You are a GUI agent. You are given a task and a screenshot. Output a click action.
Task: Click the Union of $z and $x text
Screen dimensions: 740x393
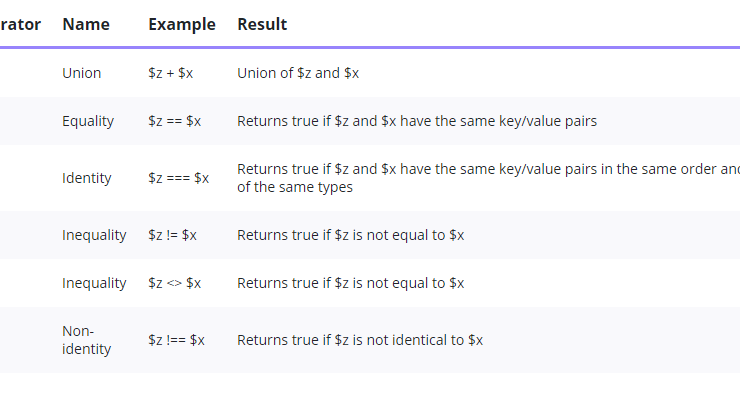coord(298,73)
